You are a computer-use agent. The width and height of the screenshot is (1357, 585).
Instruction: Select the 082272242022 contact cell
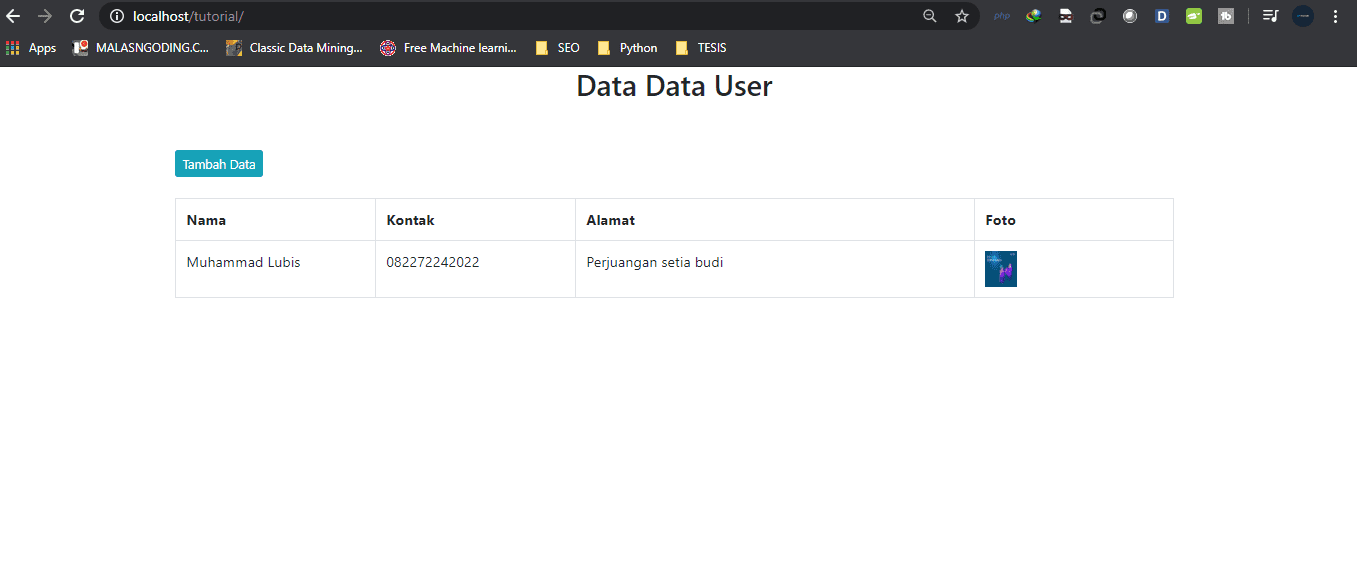[475, 269]
